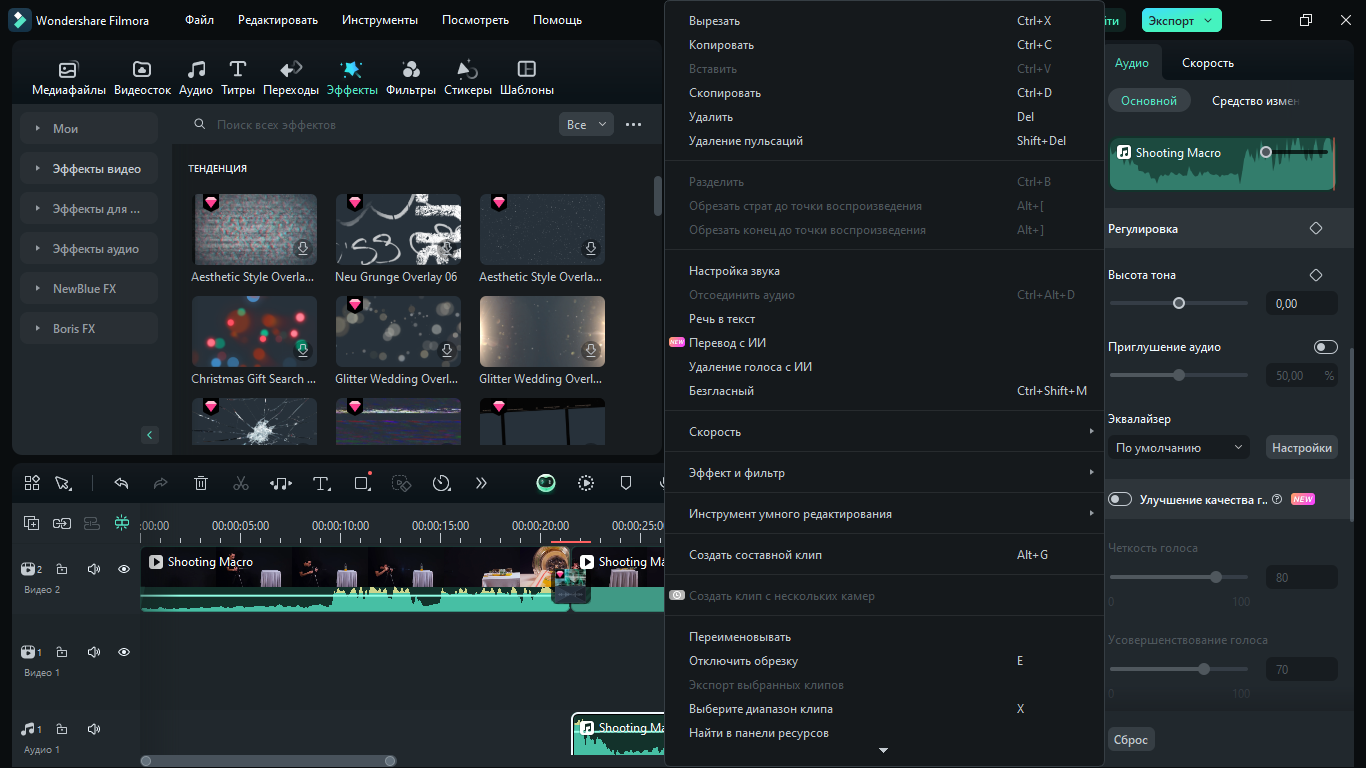Open the Шаблоны templates panel
The height and width of the screenshot is (768, 1366).
526,78
